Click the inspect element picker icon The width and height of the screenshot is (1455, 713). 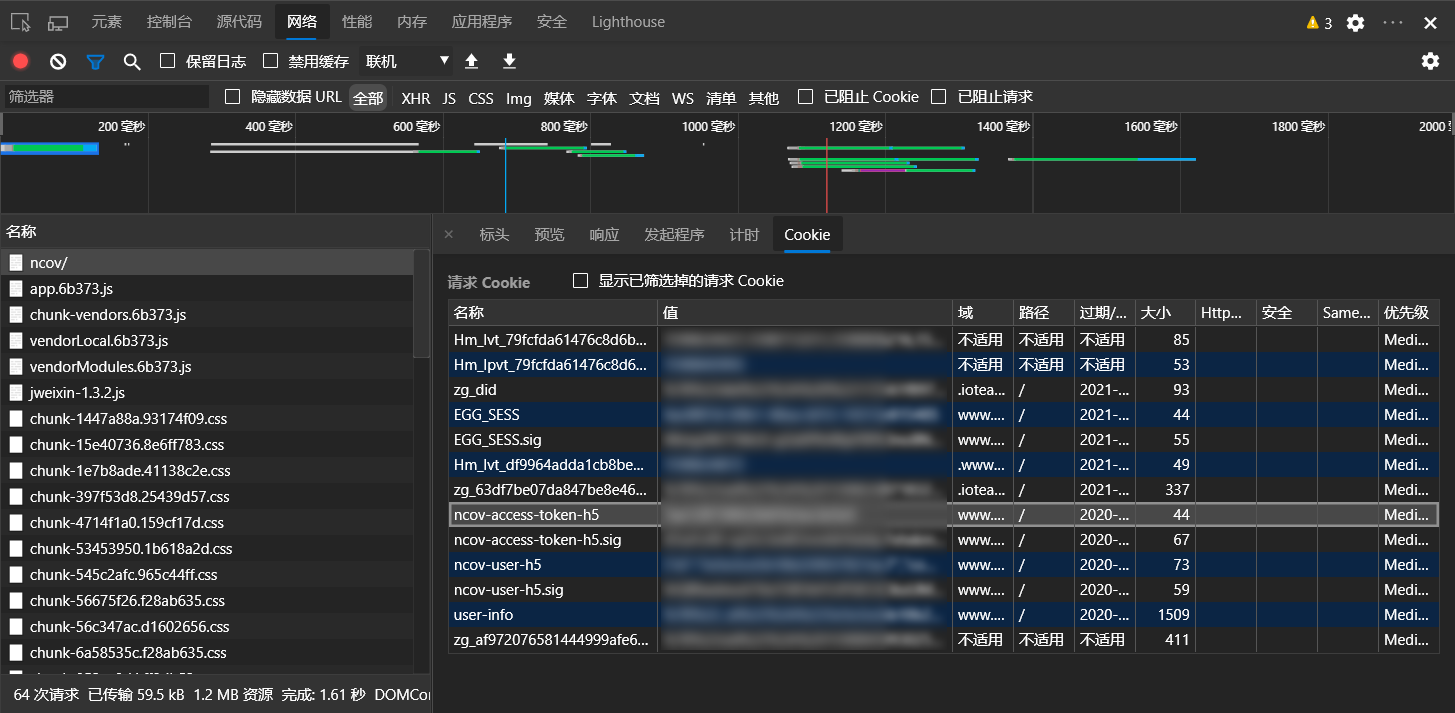(x=20, y=22)
